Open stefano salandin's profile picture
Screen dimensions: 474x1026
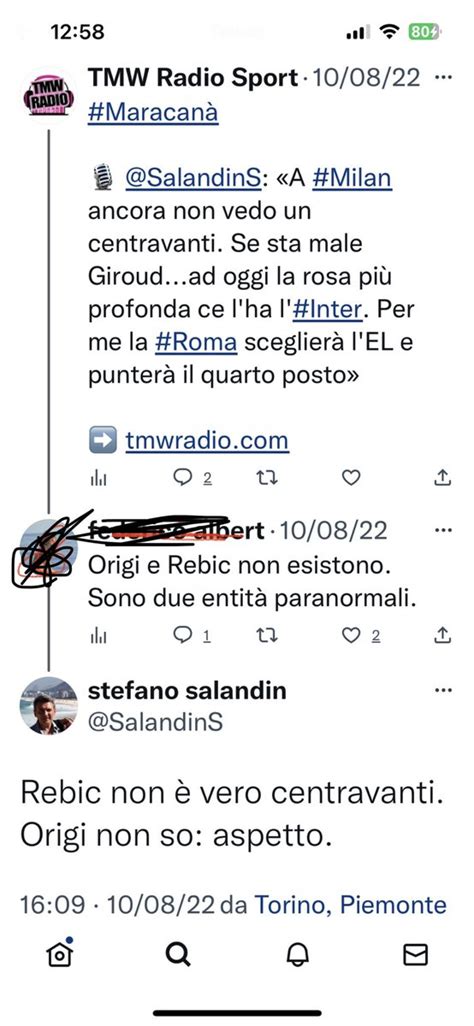(49, 706)
